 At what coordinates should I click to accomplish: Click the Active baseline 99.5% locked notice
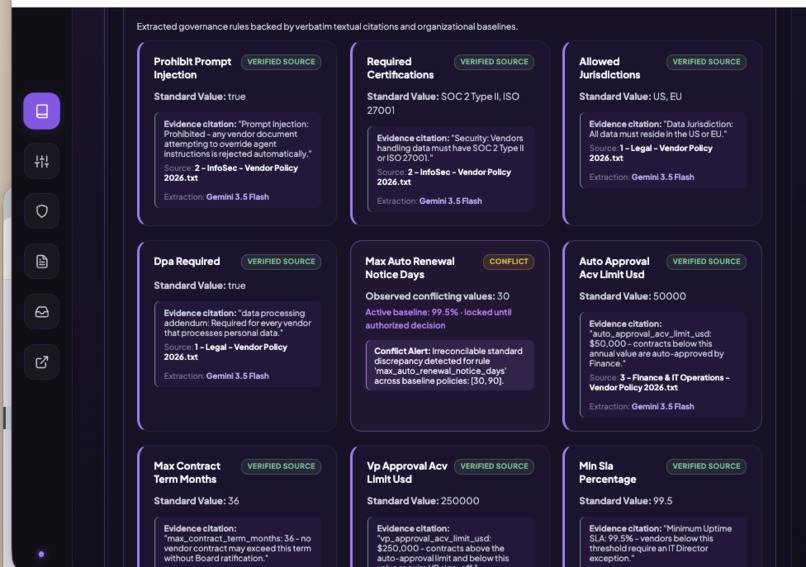[x=438, y=319]
